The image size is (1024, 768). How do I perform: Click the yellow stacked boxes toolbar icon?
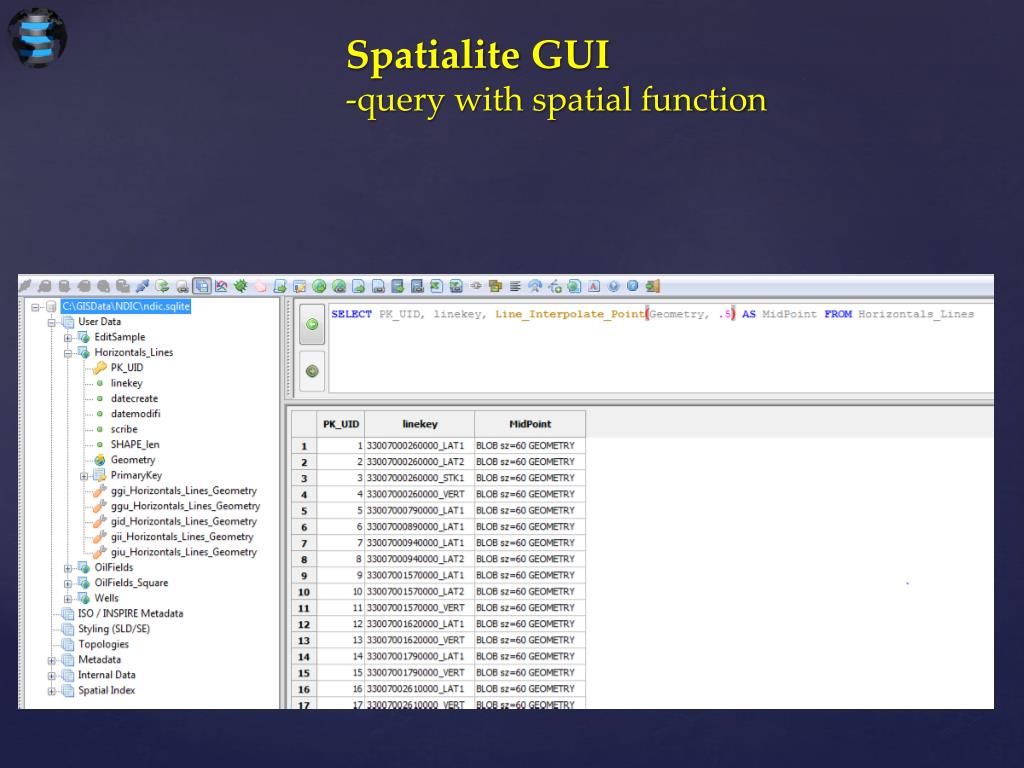click(496, 286)
